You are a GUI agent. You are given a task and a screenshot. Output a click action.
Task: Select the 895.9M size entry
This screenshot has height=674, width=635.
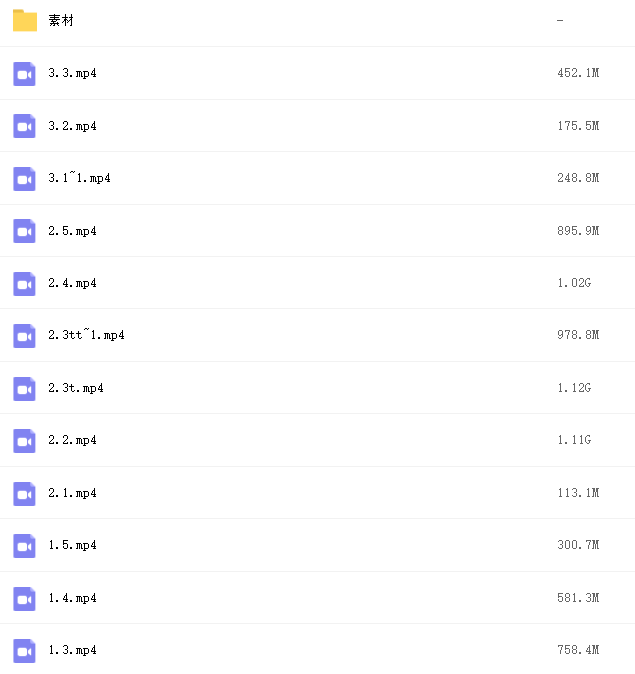point(578,231)
